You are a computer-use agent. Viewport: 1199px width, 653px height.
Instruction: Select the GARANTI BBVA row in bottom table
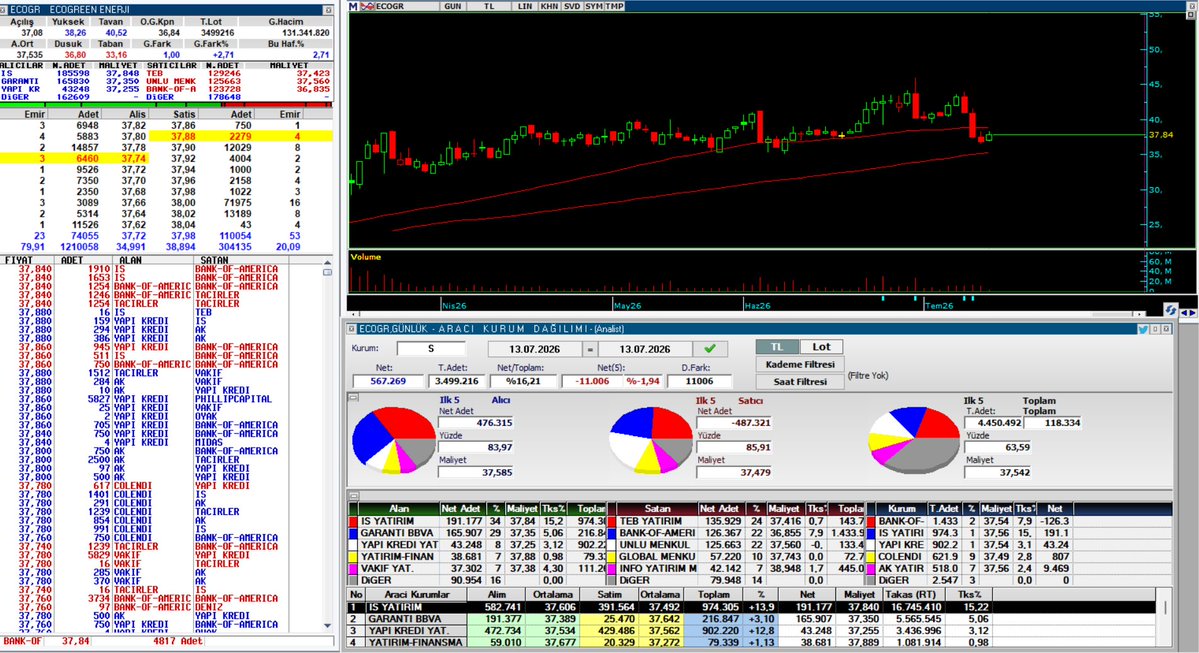point(753,619)
